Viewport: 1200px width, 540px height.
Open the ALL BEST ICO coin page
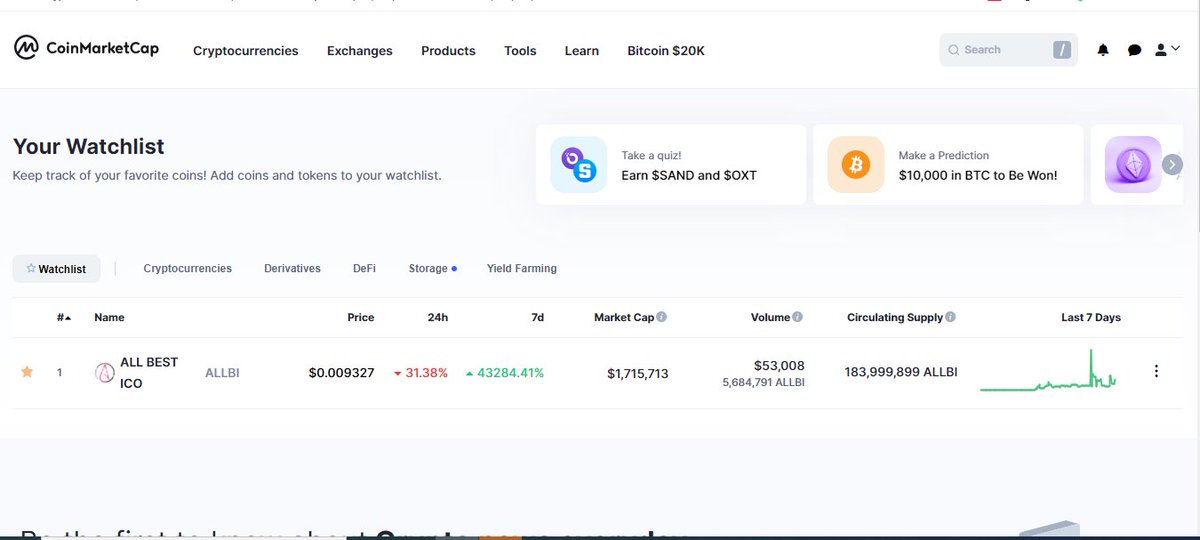pyautogui.click(x=149, y=373)
